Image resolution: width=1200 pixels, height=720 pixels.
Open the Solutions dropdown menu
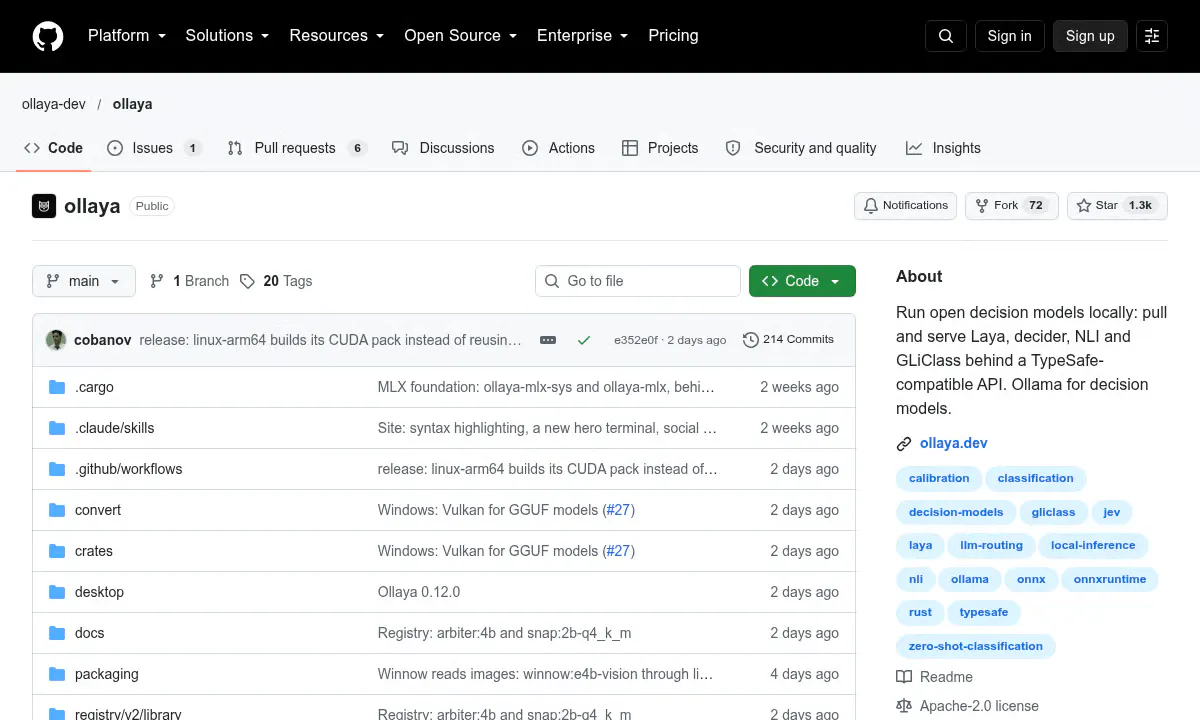point(227,36)
